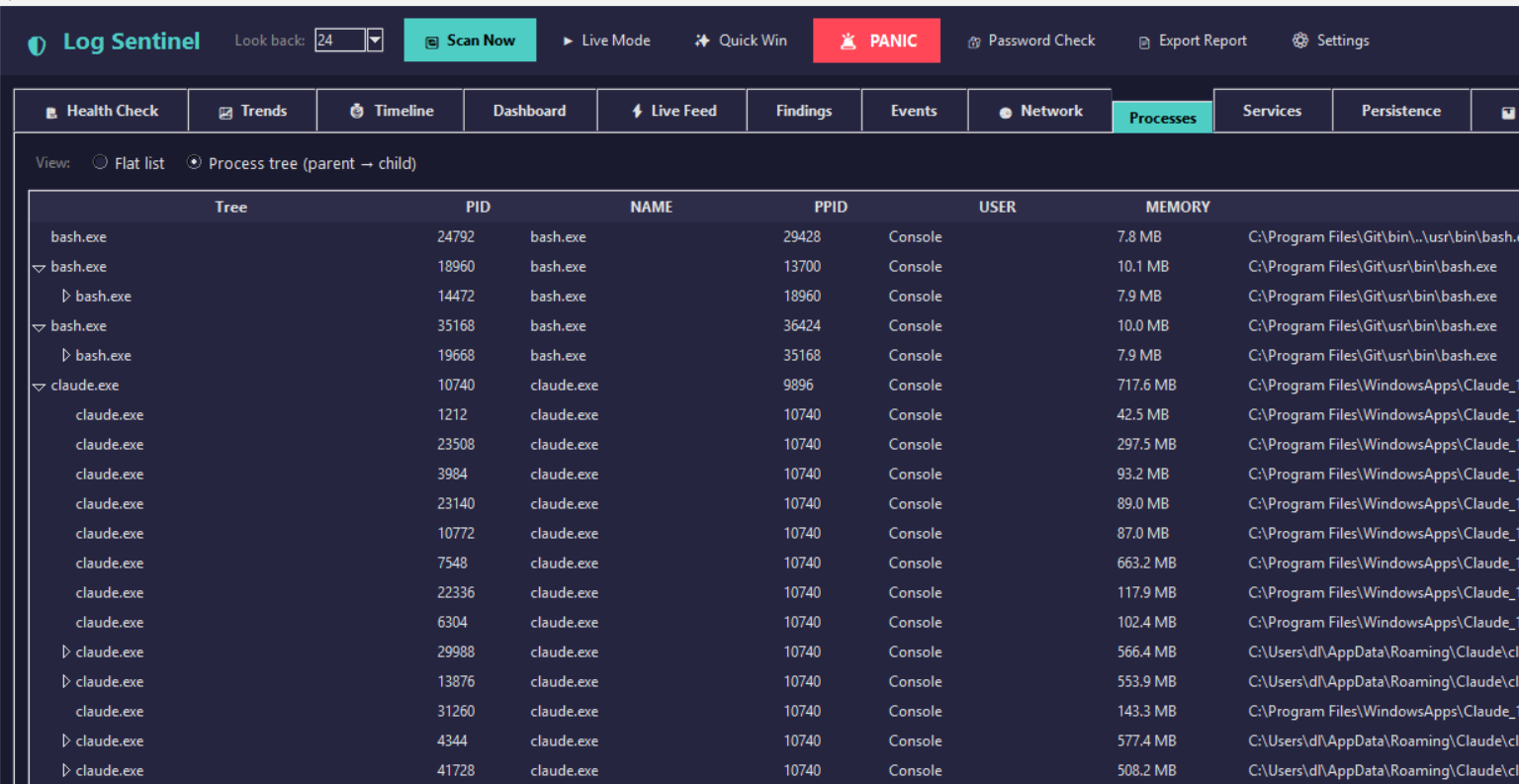This screenshot has width=1519, height=784.
Task: Click the Health Check tab icon
Action: tap(51, 113)
